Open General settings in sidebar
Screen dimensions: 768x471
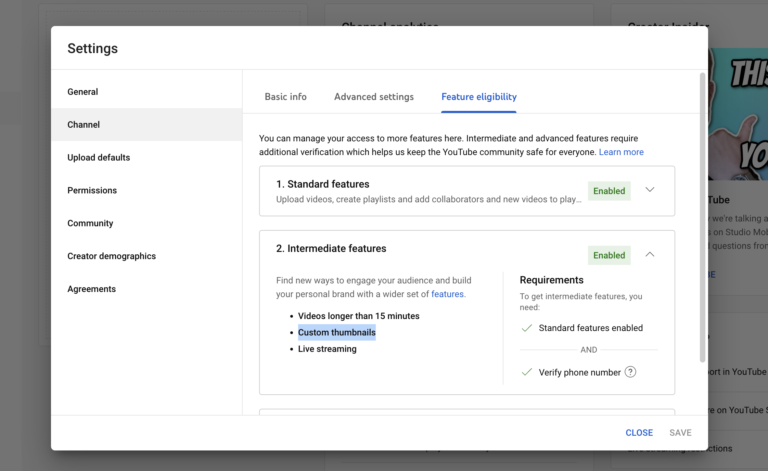click(x=83, y=92)
